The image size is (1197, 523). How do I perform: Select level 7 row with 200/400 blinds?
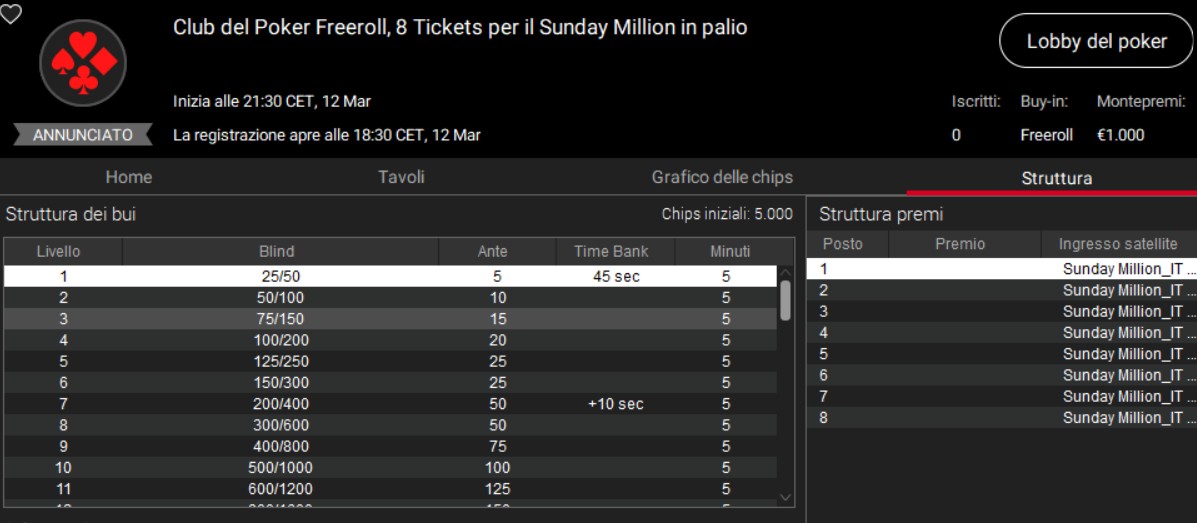[390, 404]
